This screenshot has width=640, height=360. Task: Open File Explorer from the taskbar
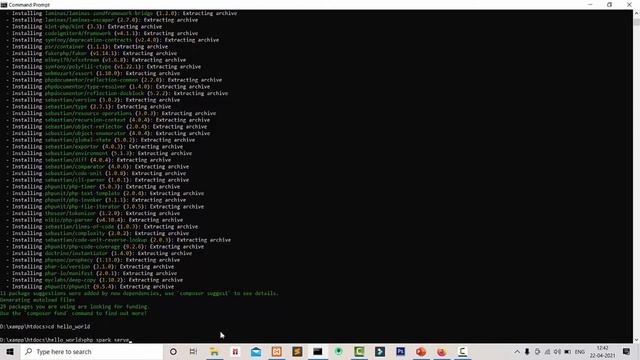(214, 351)
